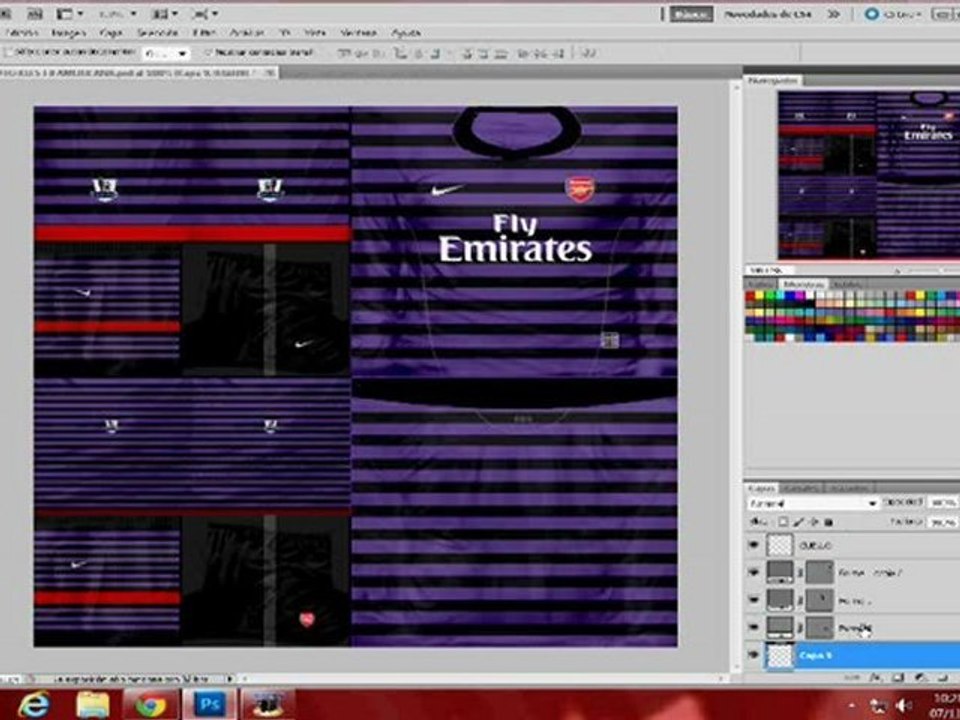Open the Análisis menu

(246, 32)
